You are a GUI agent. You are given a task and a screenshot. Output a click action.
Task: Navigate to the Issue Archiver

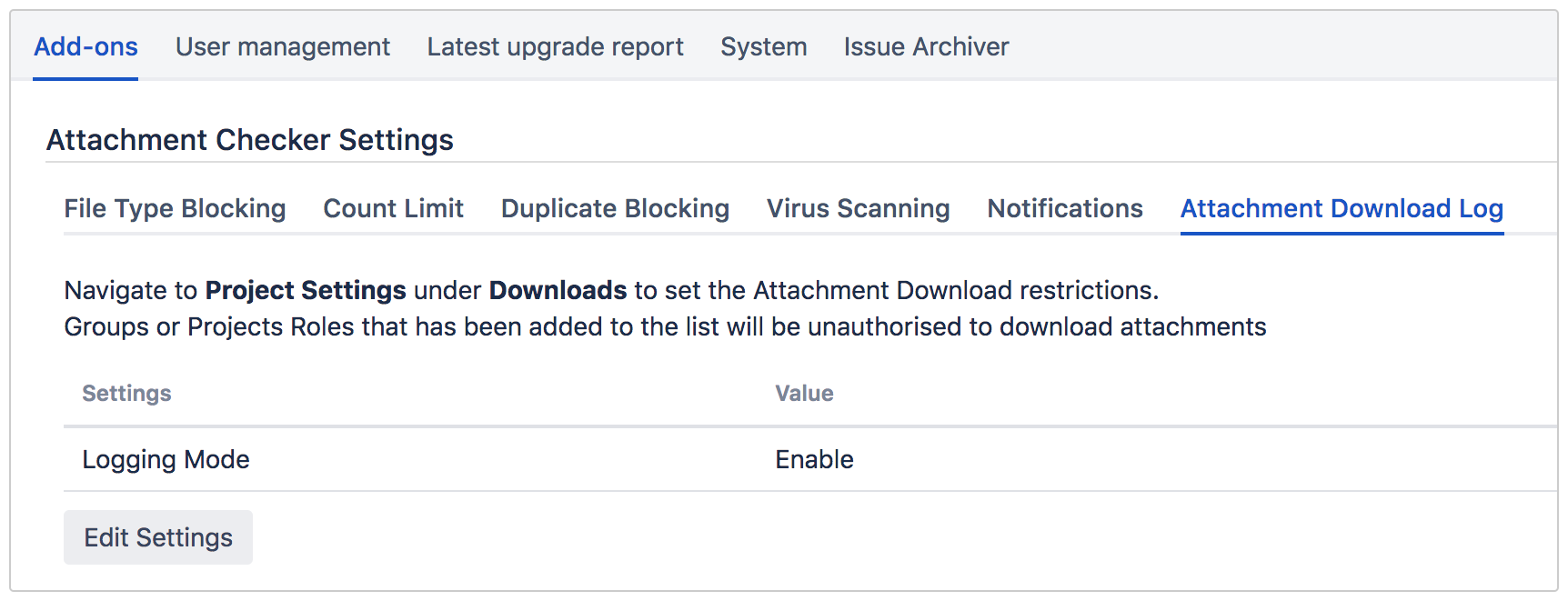point(925,45)
